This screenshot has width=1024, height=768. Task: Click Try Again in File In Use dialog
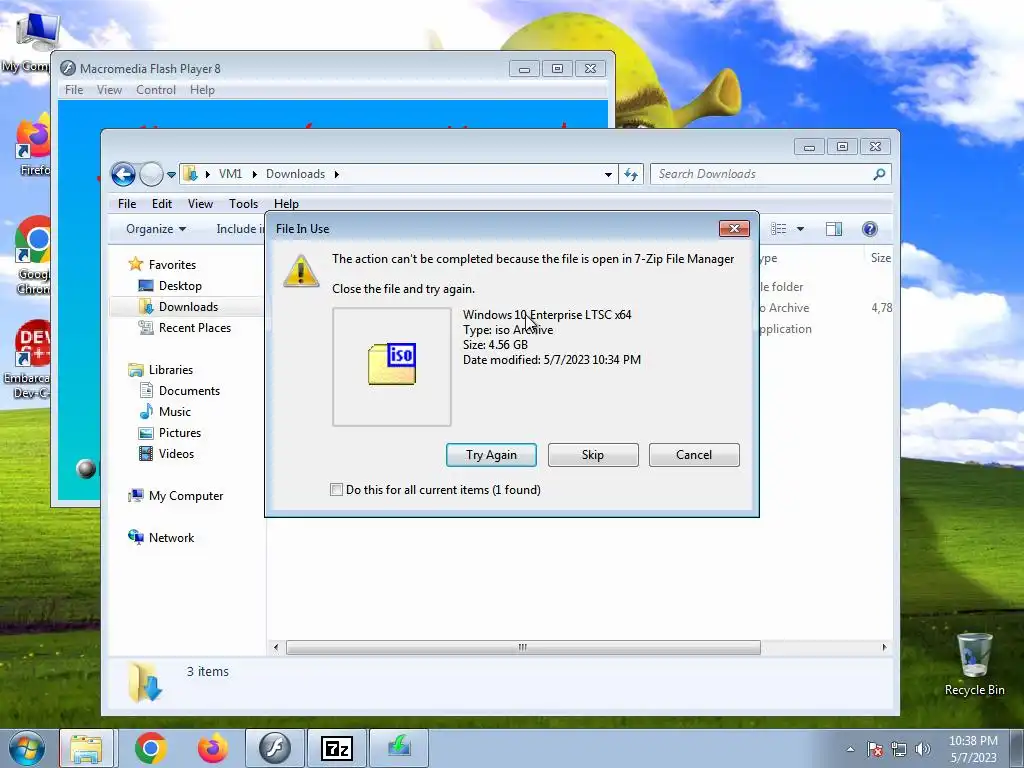tap(491, 455)
